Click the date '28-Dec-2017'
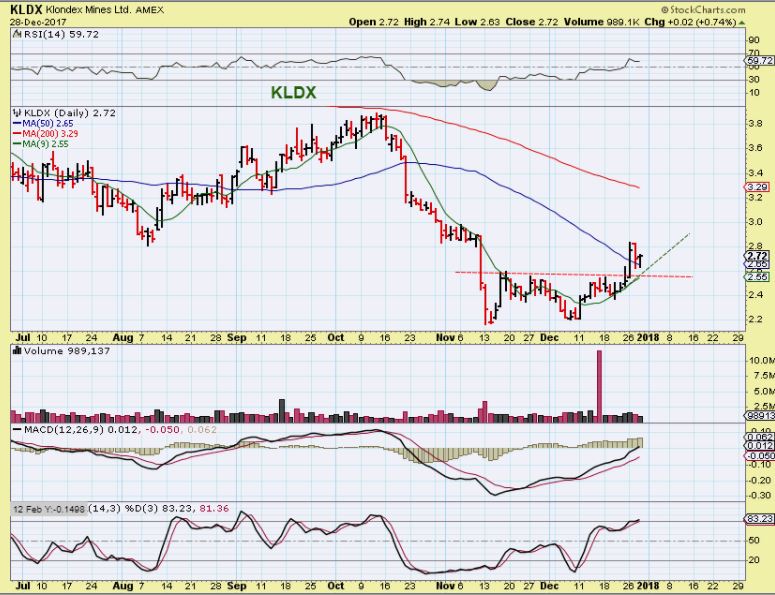The height and width of the screenshot is (595, 775). (38, 22)
